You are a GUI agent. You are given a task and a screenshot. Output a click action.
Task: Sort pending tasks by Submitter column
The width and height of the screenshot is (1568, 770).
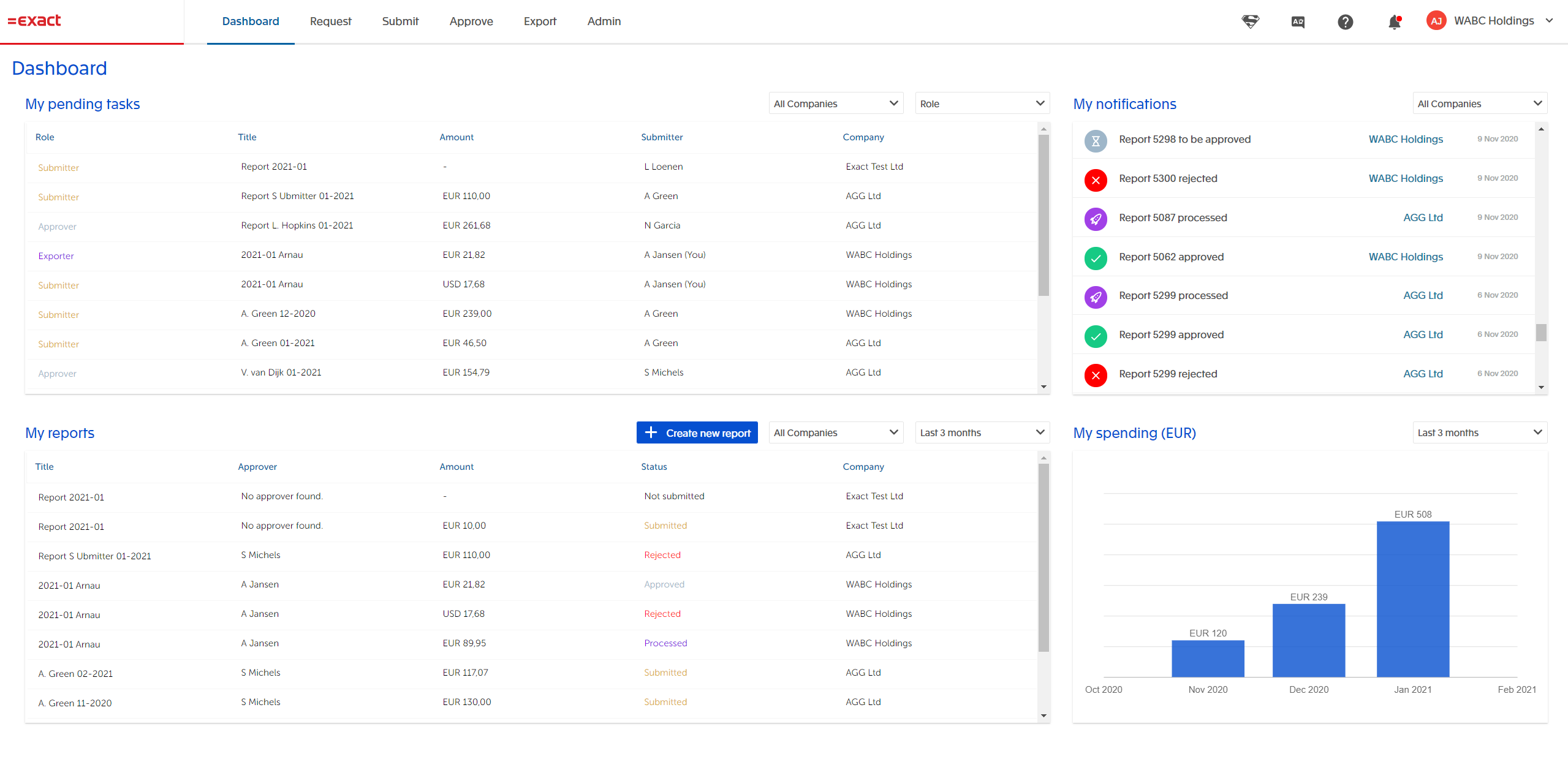(662, 137)
